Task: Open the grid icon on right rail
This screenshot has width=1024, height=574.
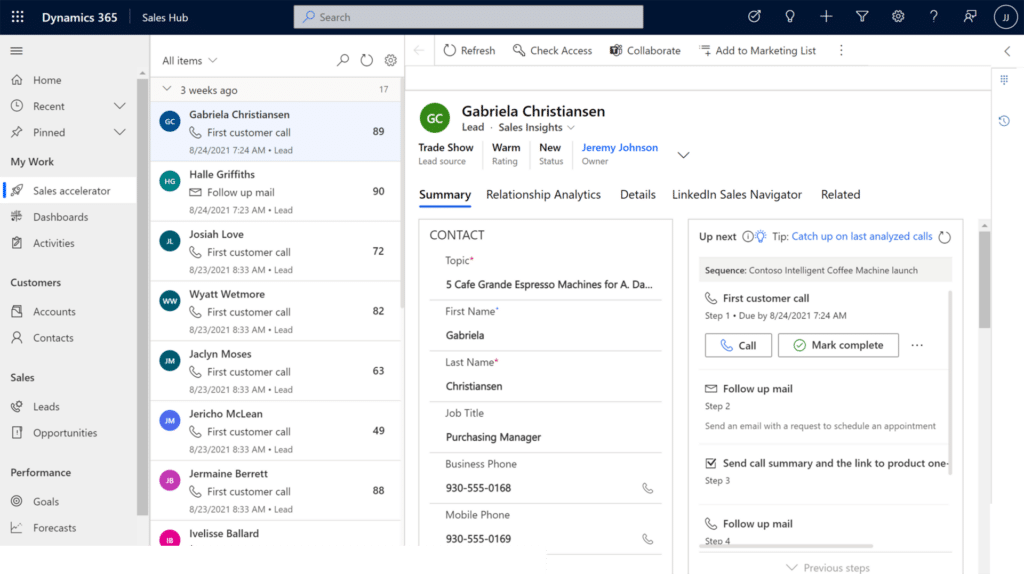Action: 1004,80
